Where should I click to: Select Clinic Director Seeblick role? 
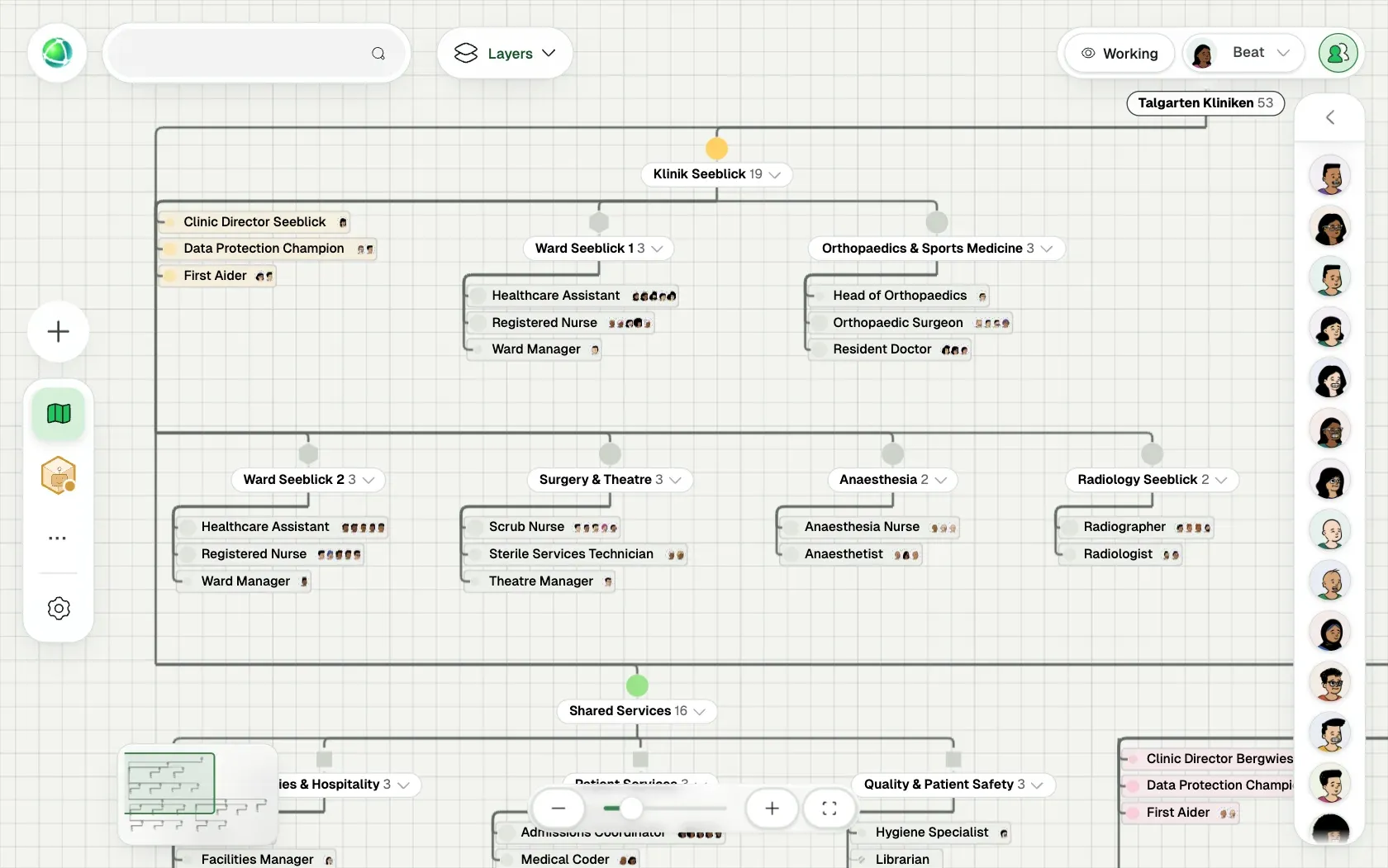(x=256, y=222)
